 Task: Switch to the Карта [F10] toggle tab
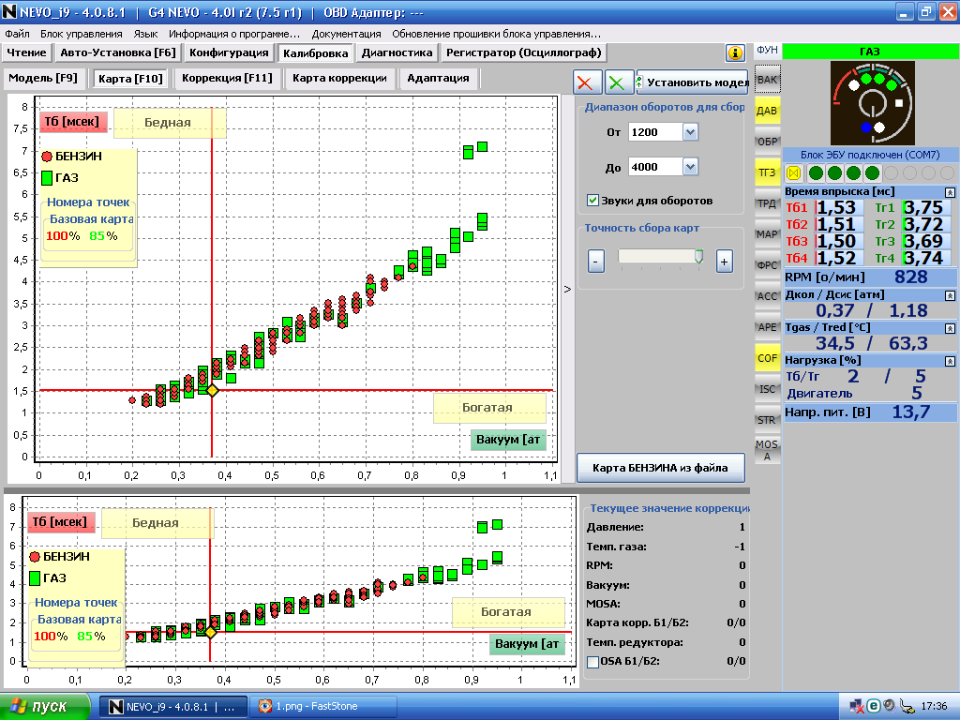(130, 78)
